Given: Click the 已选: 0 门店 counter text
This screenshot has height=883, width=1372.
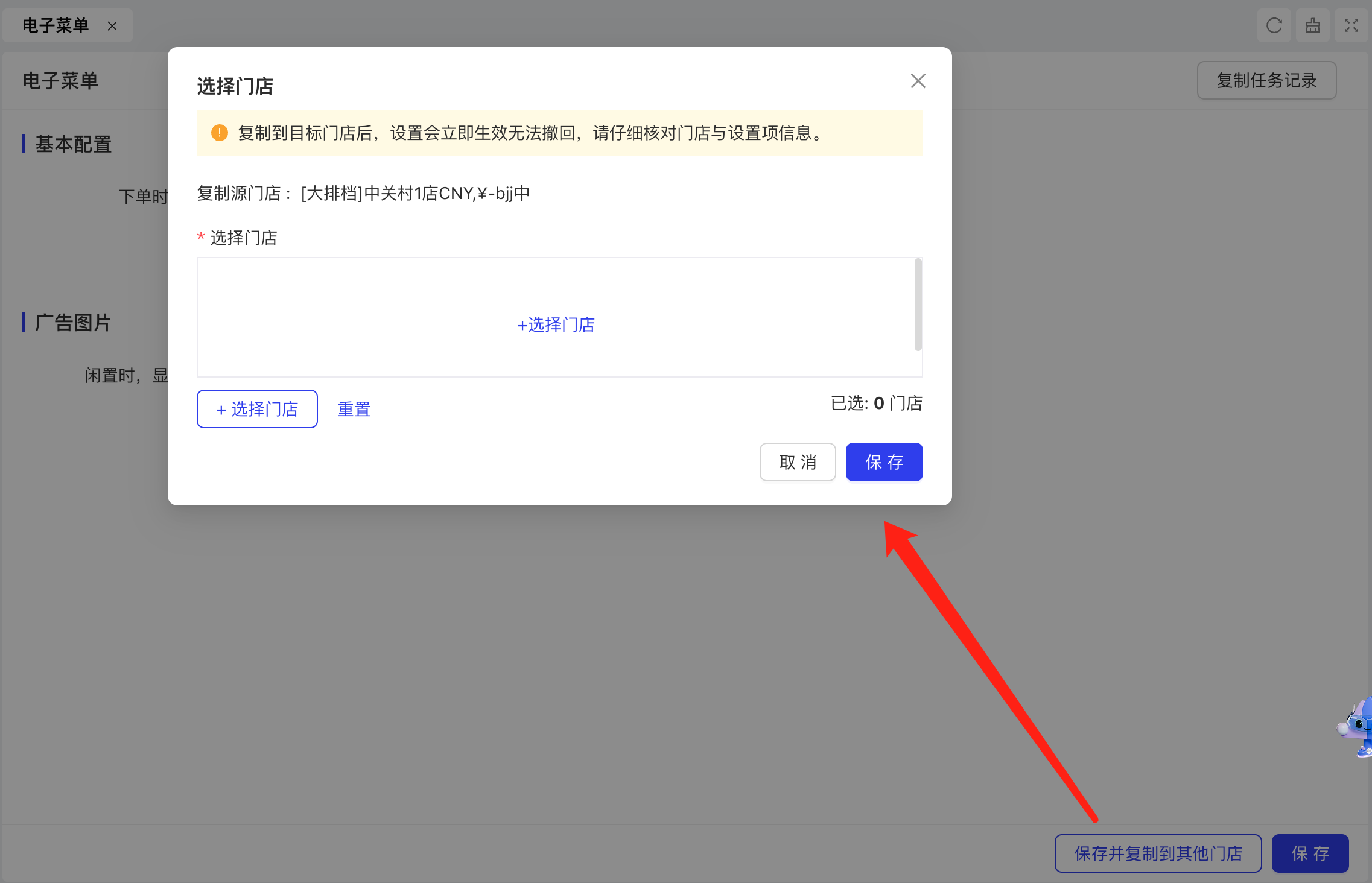Looking at the screenshot, I should coord(876,403).
